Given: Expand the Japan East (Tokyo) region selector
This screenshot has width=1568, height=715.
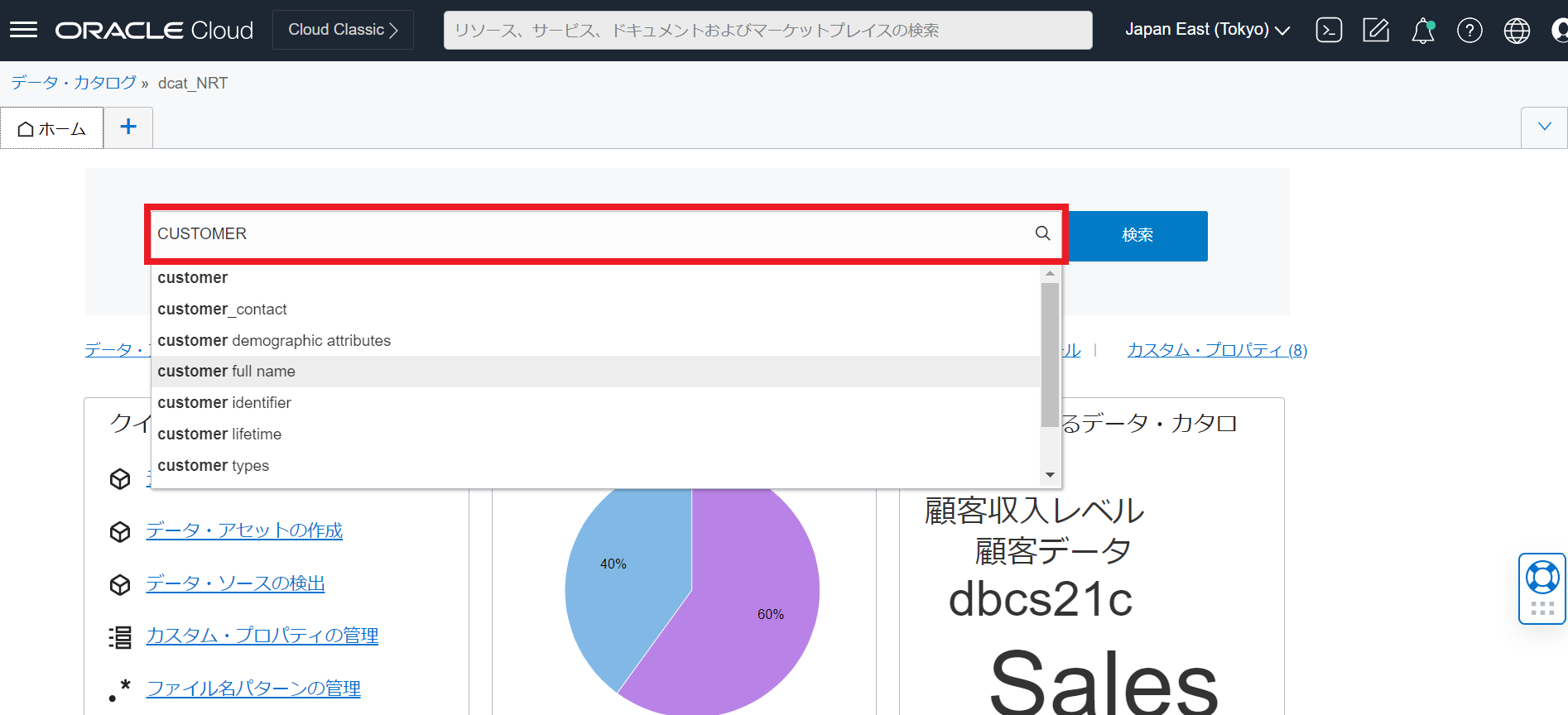Looking at the screenshot, I should [1207, 30].
